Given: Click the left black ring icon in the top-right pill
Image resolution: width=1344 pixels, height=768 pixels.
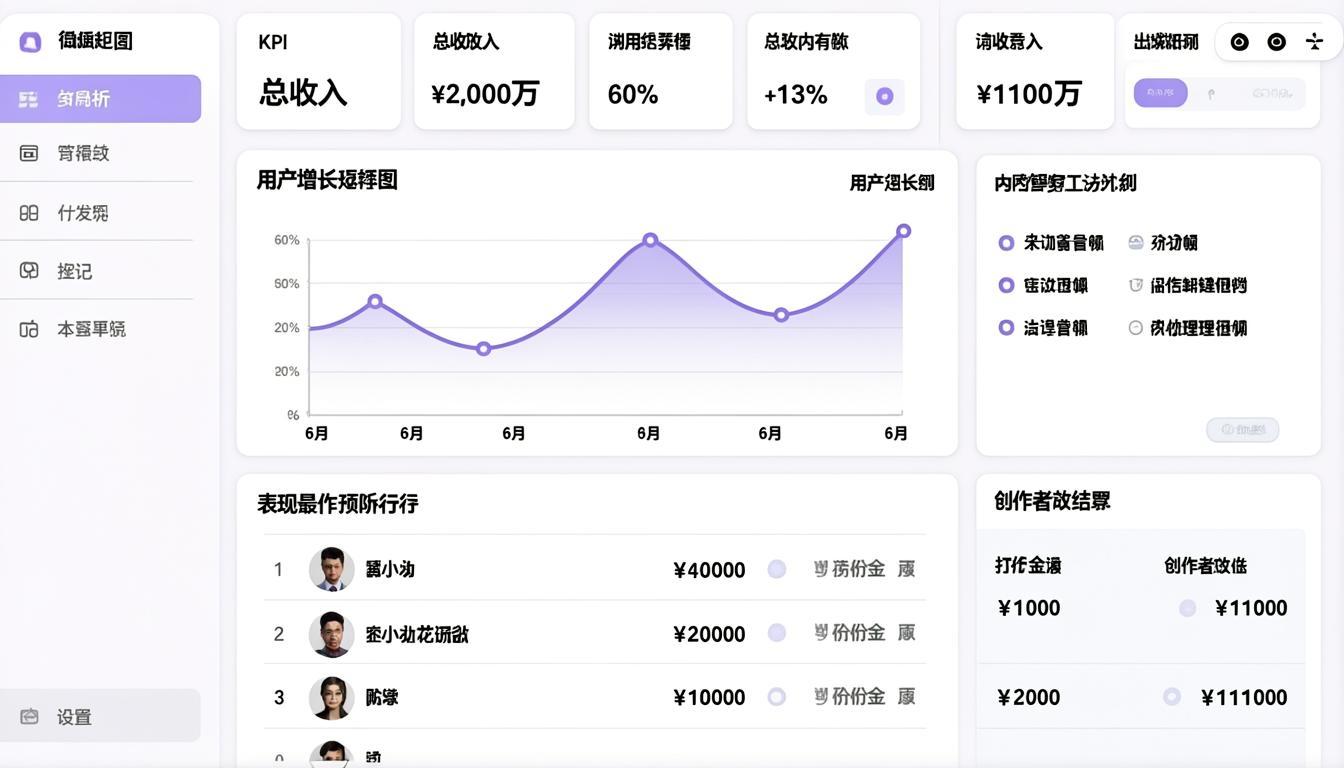Looking at the screenshot, I should pyautogui.click(x=1239, y=42).
